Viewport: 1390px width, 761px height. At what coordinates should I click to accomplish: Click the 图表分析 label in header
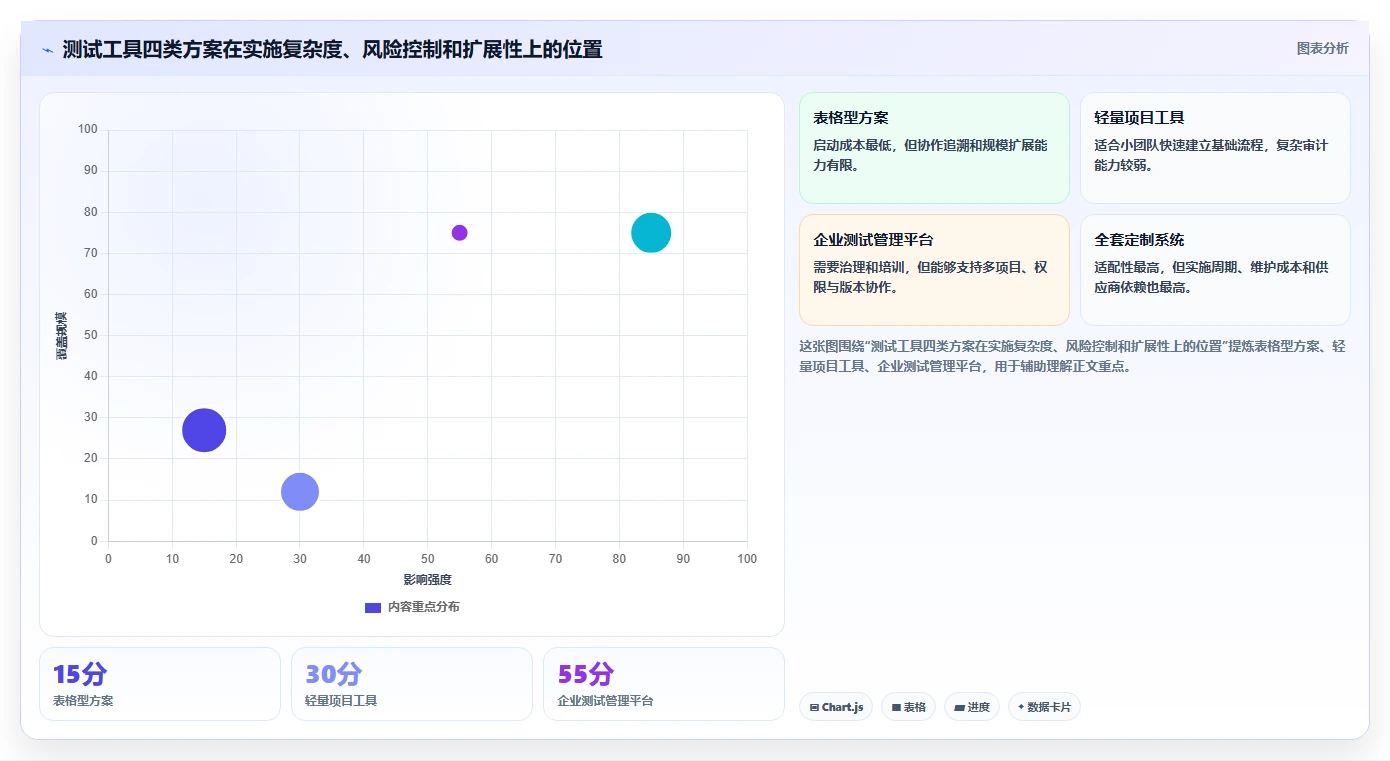[1322, 48]
